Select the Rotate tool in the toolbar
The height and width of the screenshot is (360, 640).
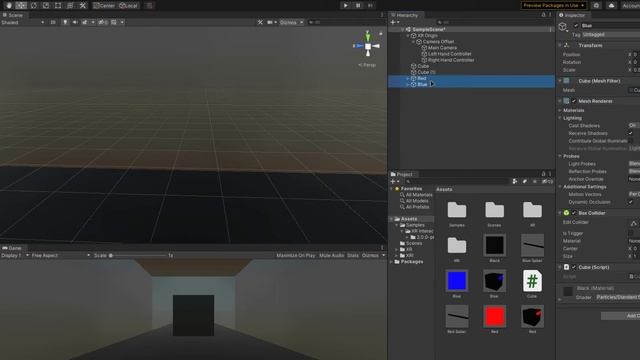coord(33,5)
